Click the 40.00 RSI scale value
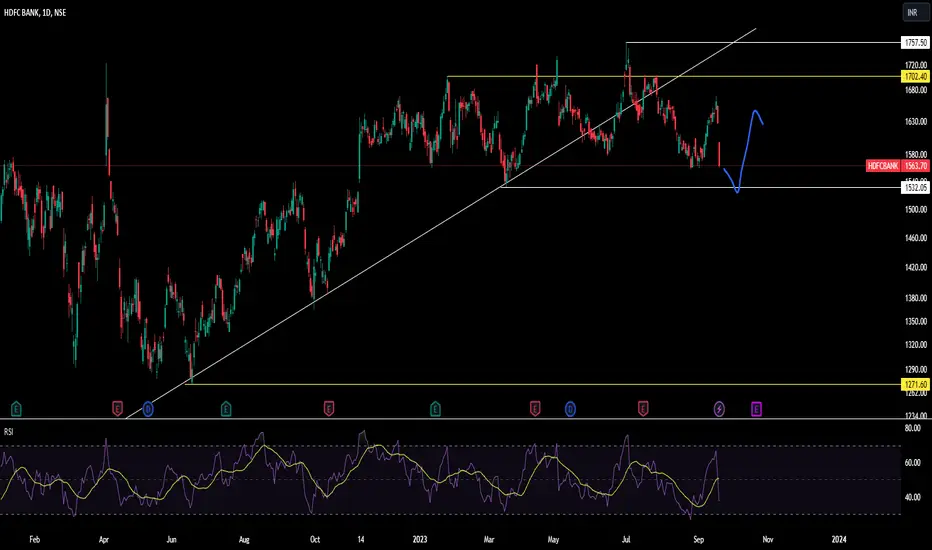 tap(912, 497)
